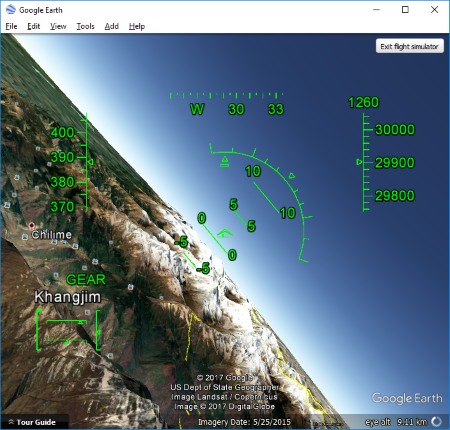Screen dimensions: 450x430
Task: Click the Imagery Date 5/25/2015 text
Action: (244, 422)
